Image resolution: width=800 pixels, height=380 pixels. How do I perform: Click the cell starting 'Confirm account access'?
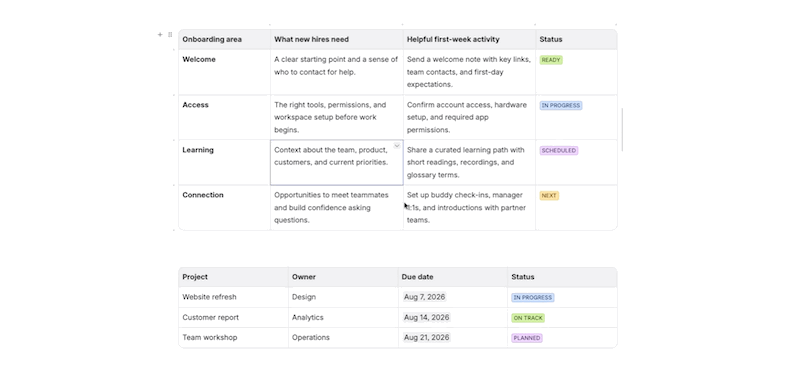[469, 117]
